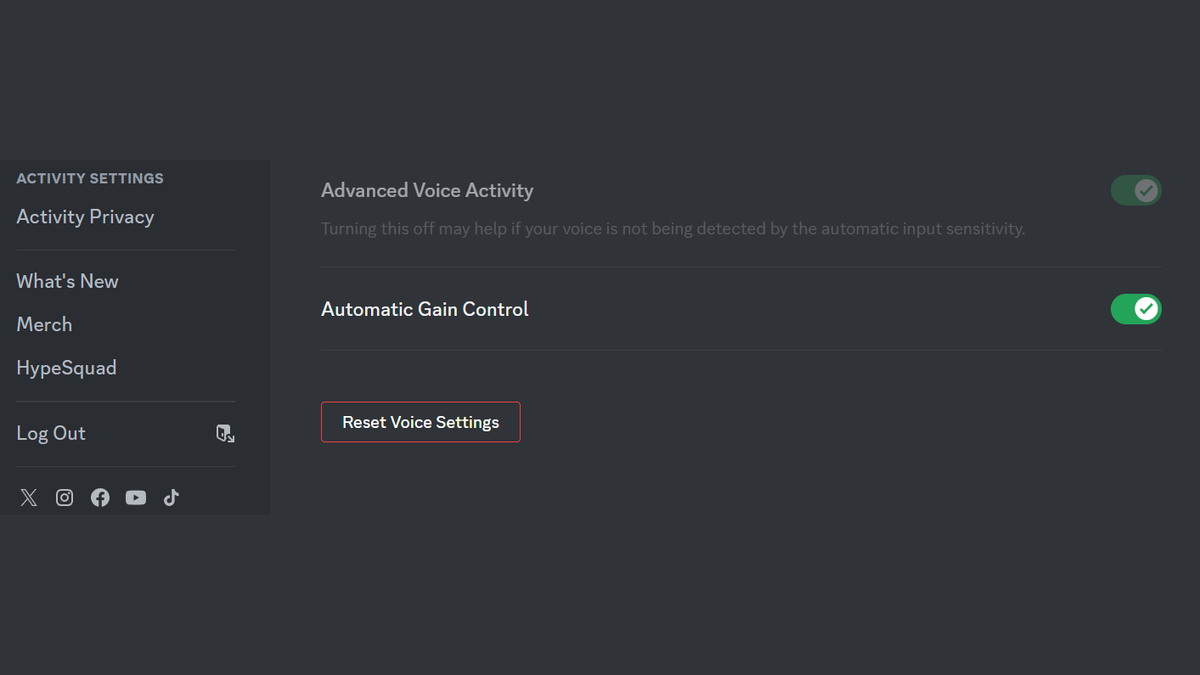Click the Reset Voice Settings button
Image resolution: width=1200 pixels, height=675 pixels.
[x=420, y=422]
